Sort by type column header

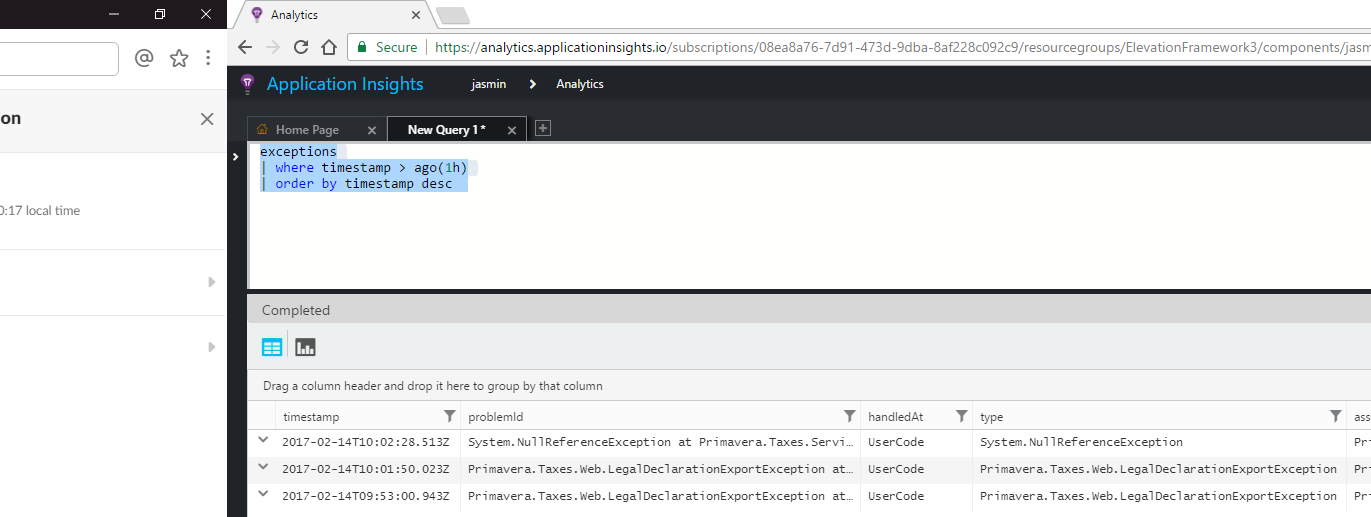(991, 416)
